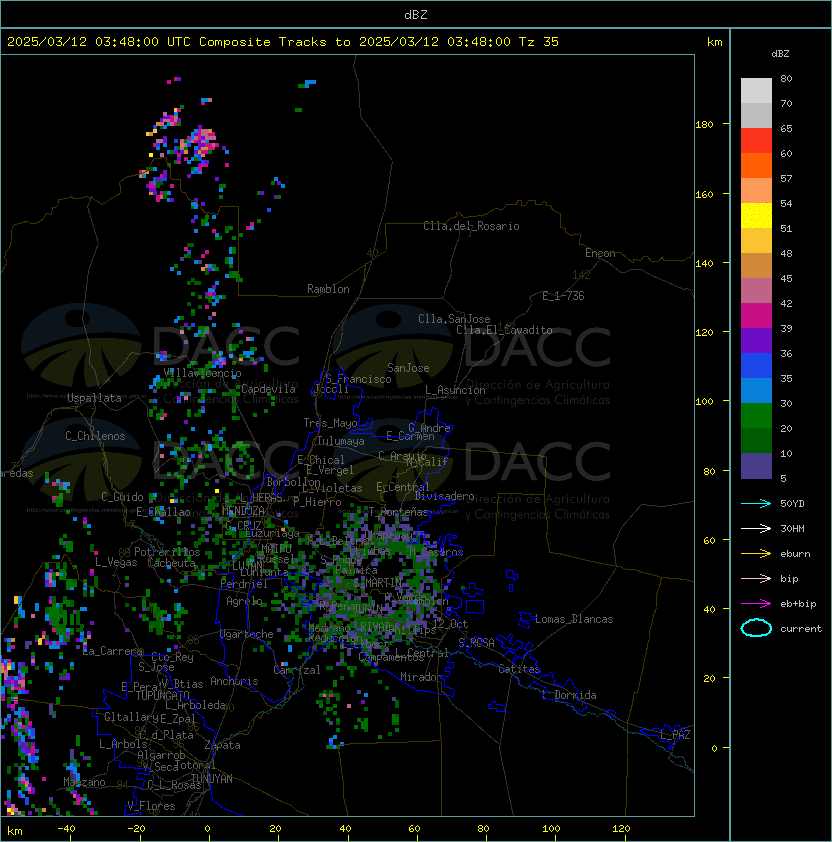832x842 pixels.
Task: Click the Capdevila place label
Action: coord(268,389)
